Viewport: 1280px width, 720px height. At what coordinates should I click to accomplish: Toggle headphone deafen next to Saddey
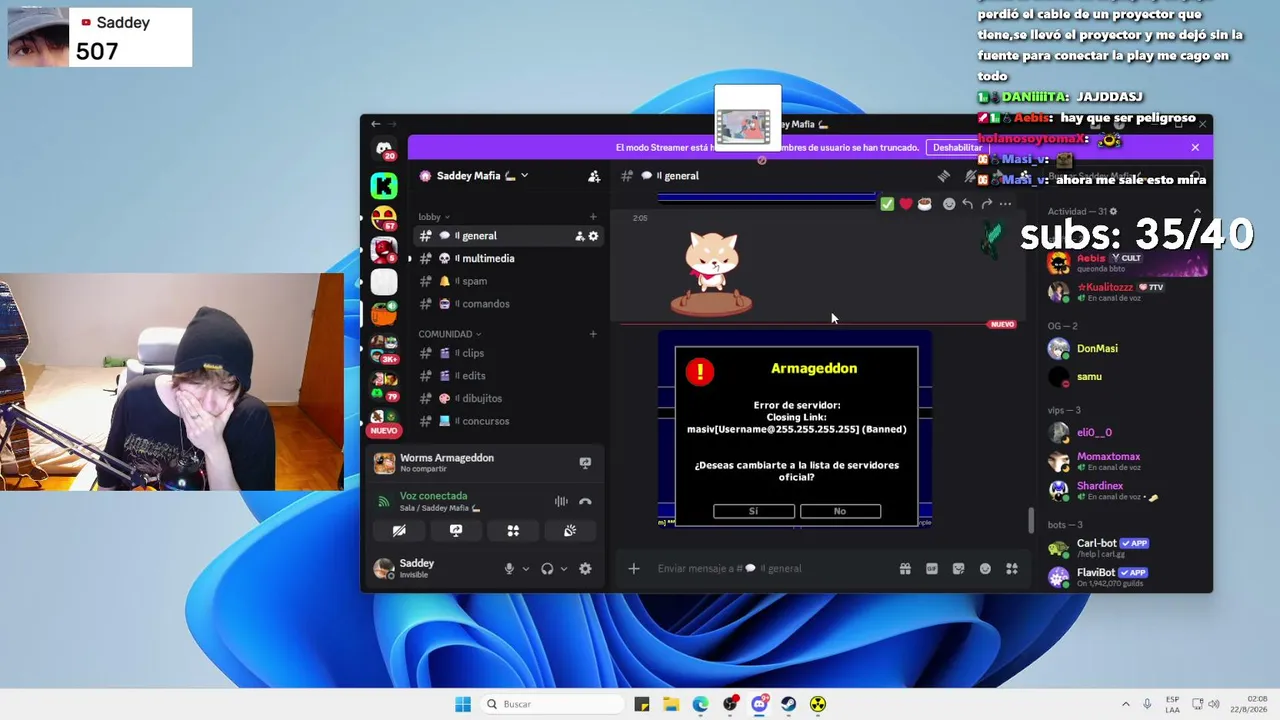[x=547, y=569]
